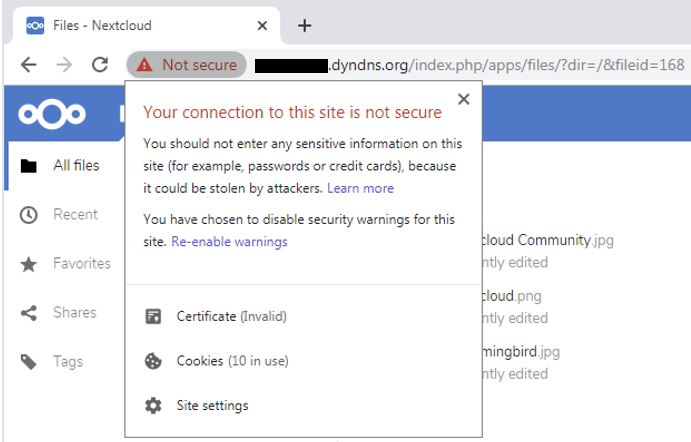Image resolution: width=691 pixels, height=442 pixels.
Task: Click the address bar URL text
Action: pyautogui.click(x=470, y=65)
